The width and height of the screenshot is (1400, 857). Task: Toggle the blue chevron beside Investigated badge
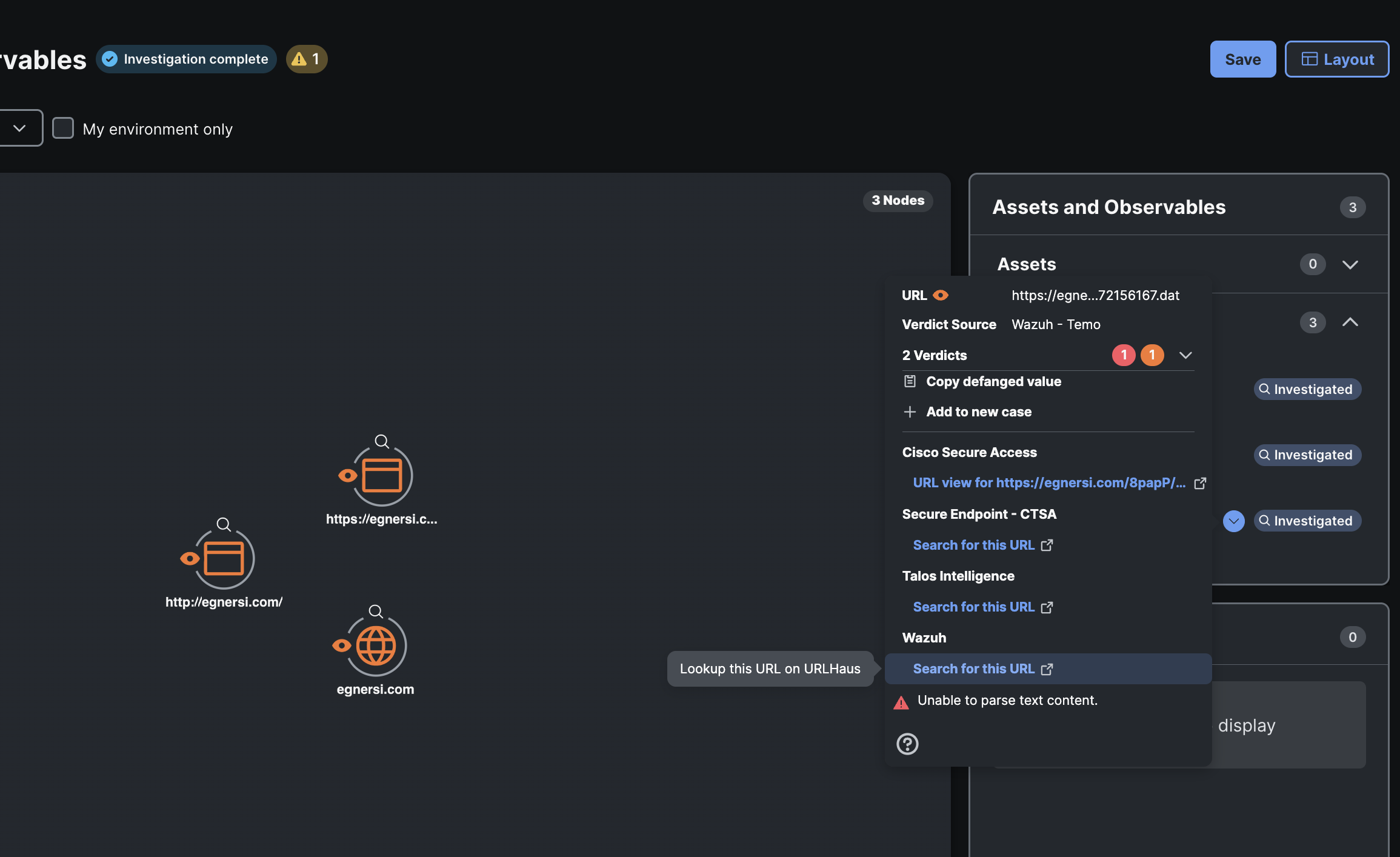(1233, 521)
